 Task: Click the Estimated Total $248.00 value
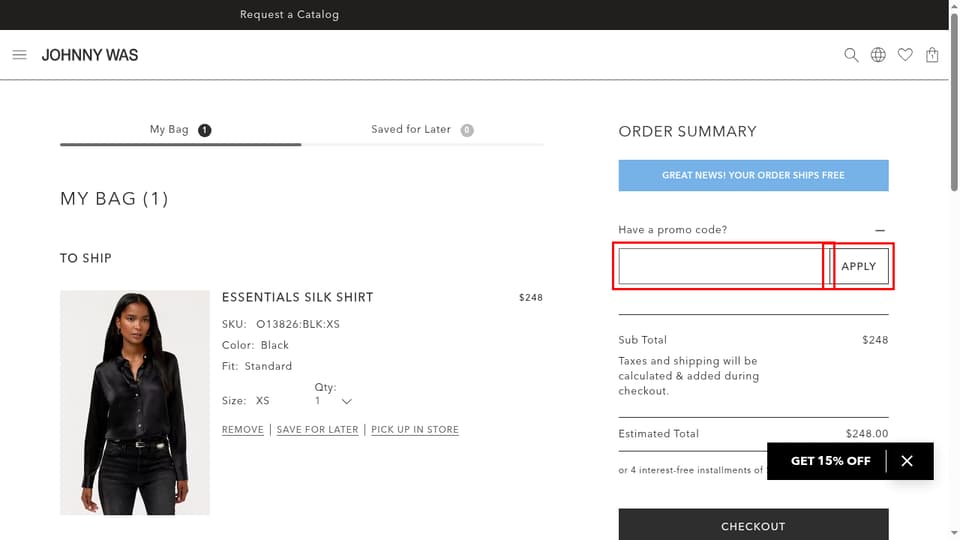tap(867, 433)
